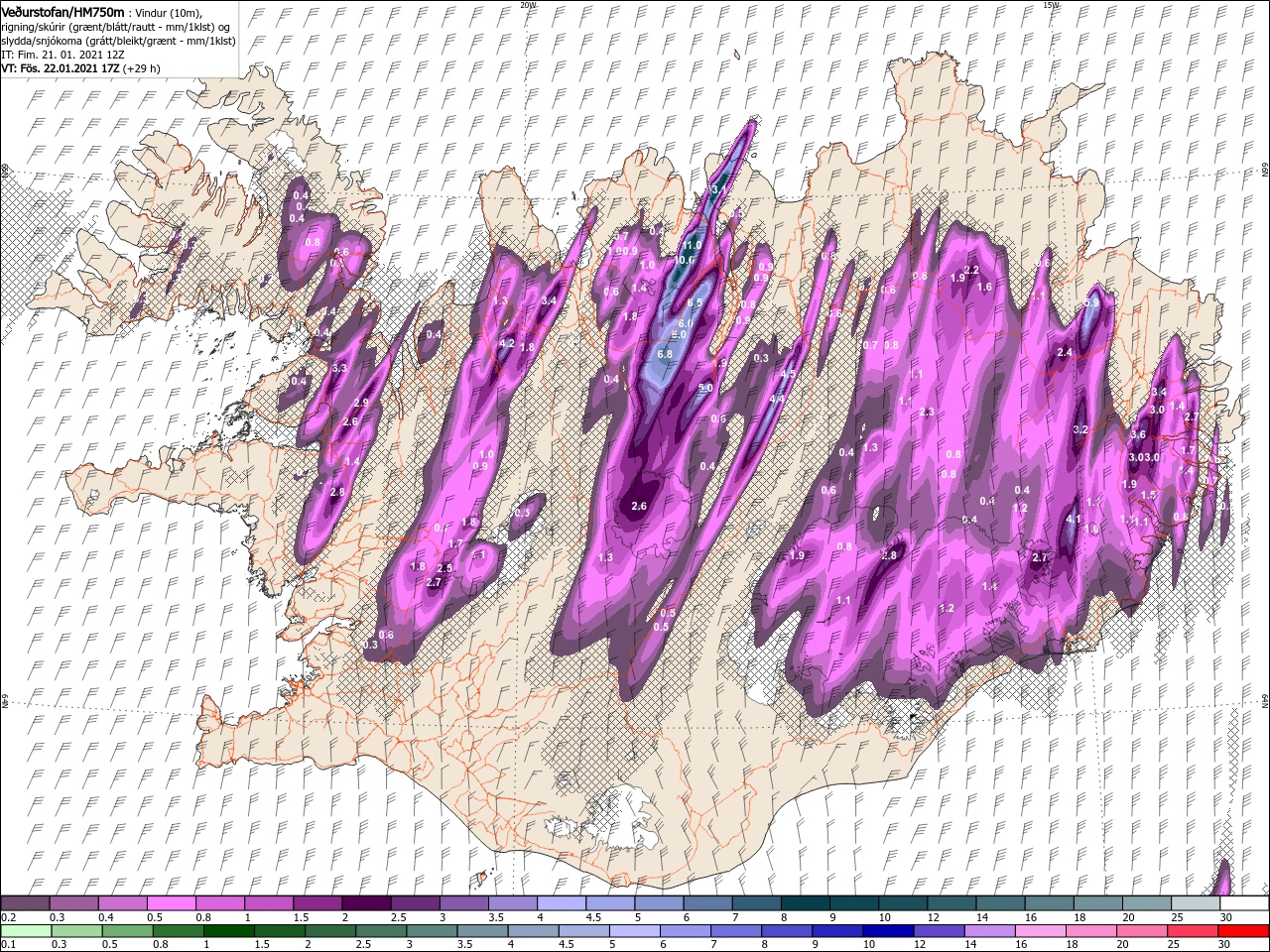Click the '2.2' value in the north

tap(971, 270)
